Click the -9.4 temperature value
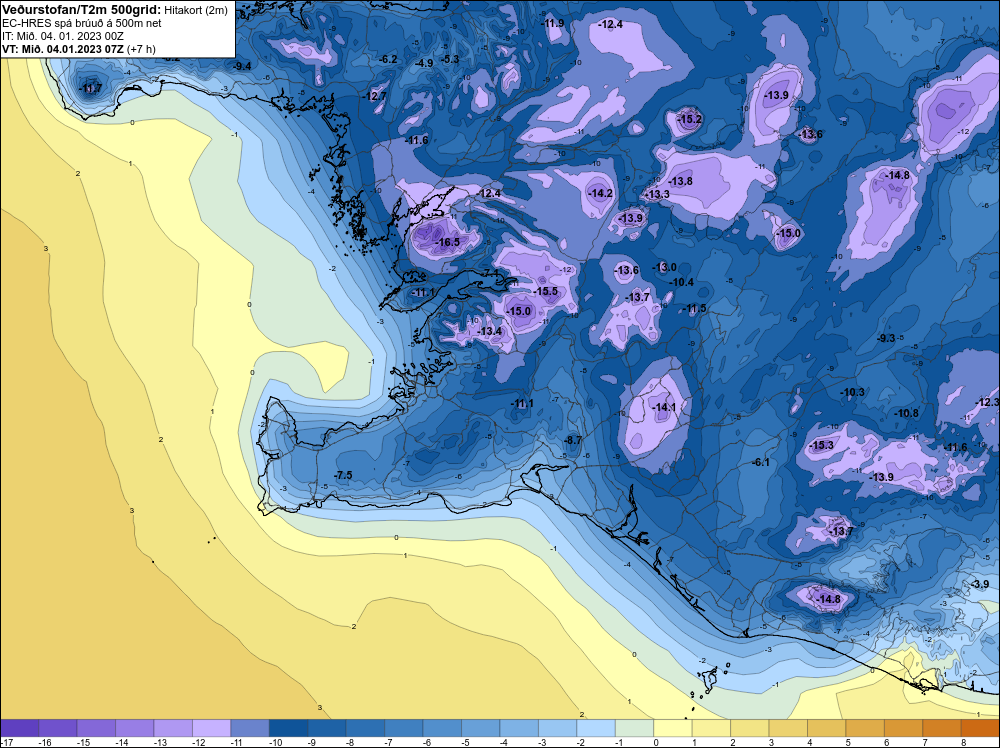Screen dimensions: 1000x748 (242, 66)
